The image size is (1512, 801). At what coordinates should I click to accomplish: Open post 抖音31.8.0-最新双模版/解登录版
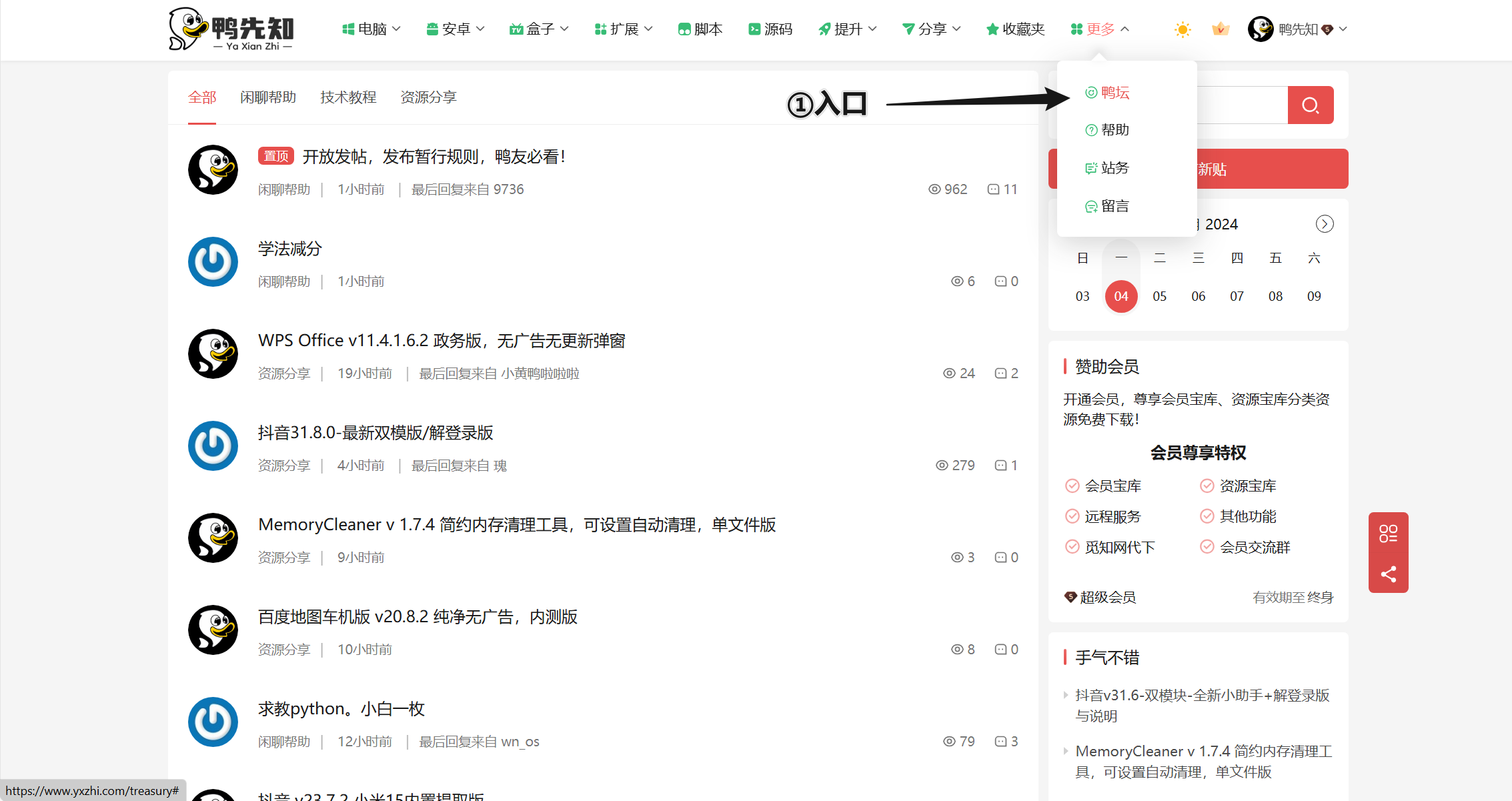click(375, 433)
